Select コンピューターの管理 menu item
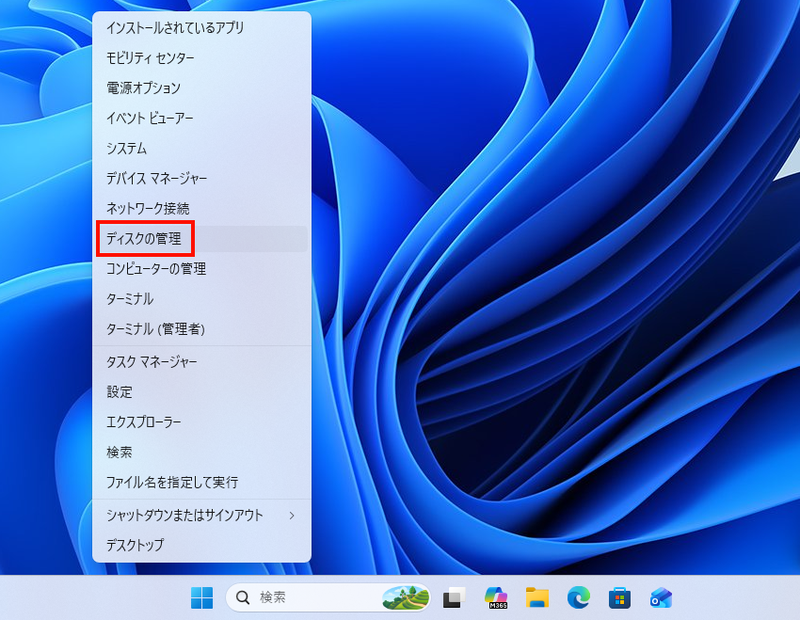Screen dimensions: 800x620 (202, 268)
